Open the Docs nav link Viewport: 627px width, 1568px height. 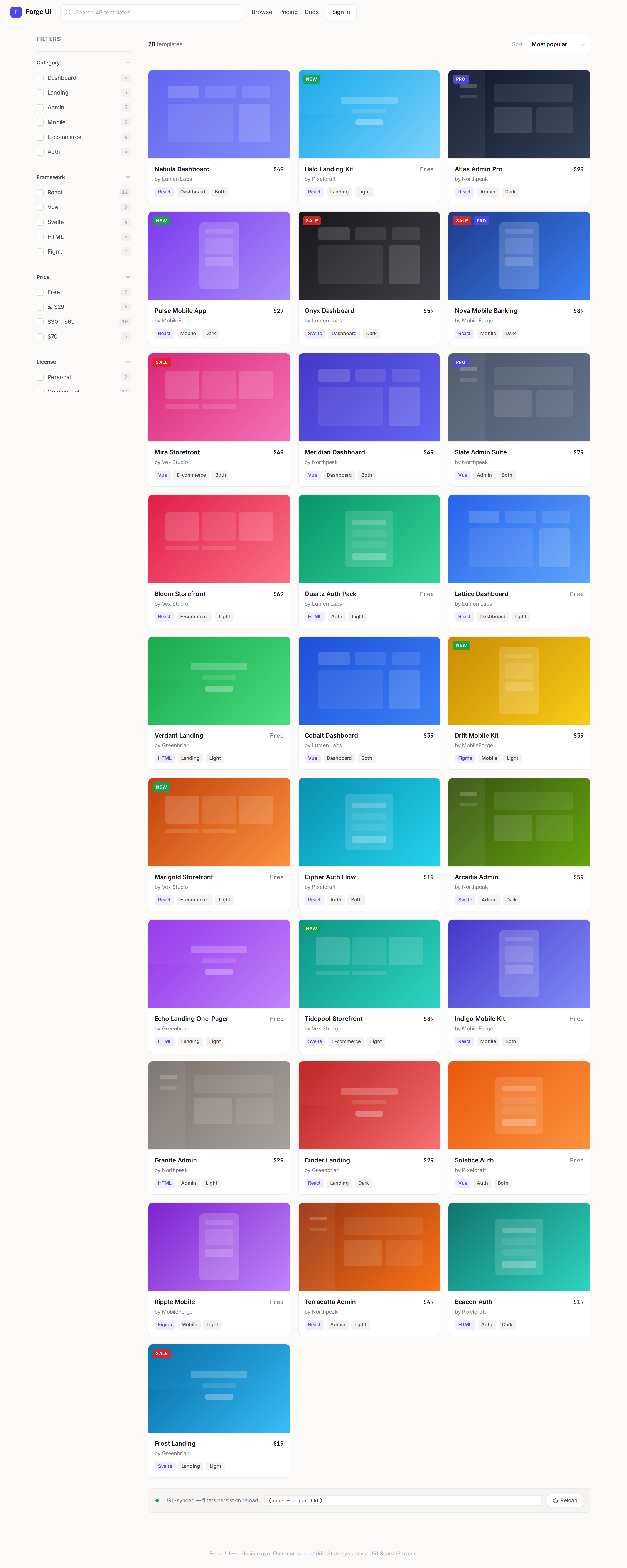[311, 12]
